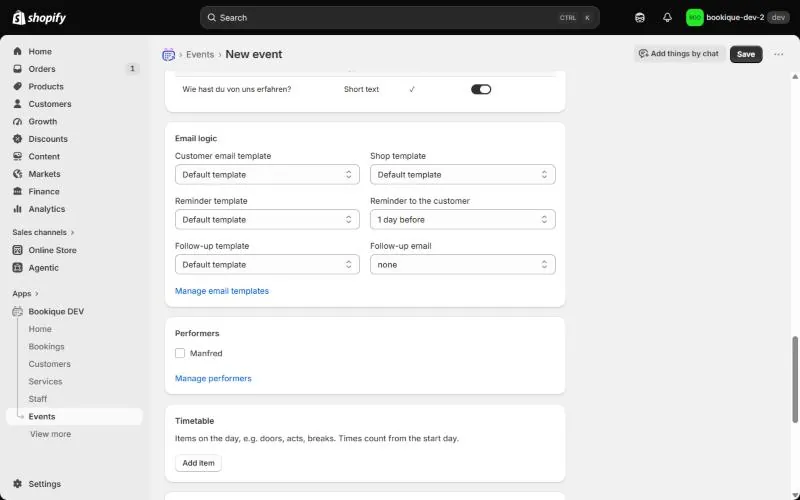Click the Home house icon in sidebar

tap(18, 52)
